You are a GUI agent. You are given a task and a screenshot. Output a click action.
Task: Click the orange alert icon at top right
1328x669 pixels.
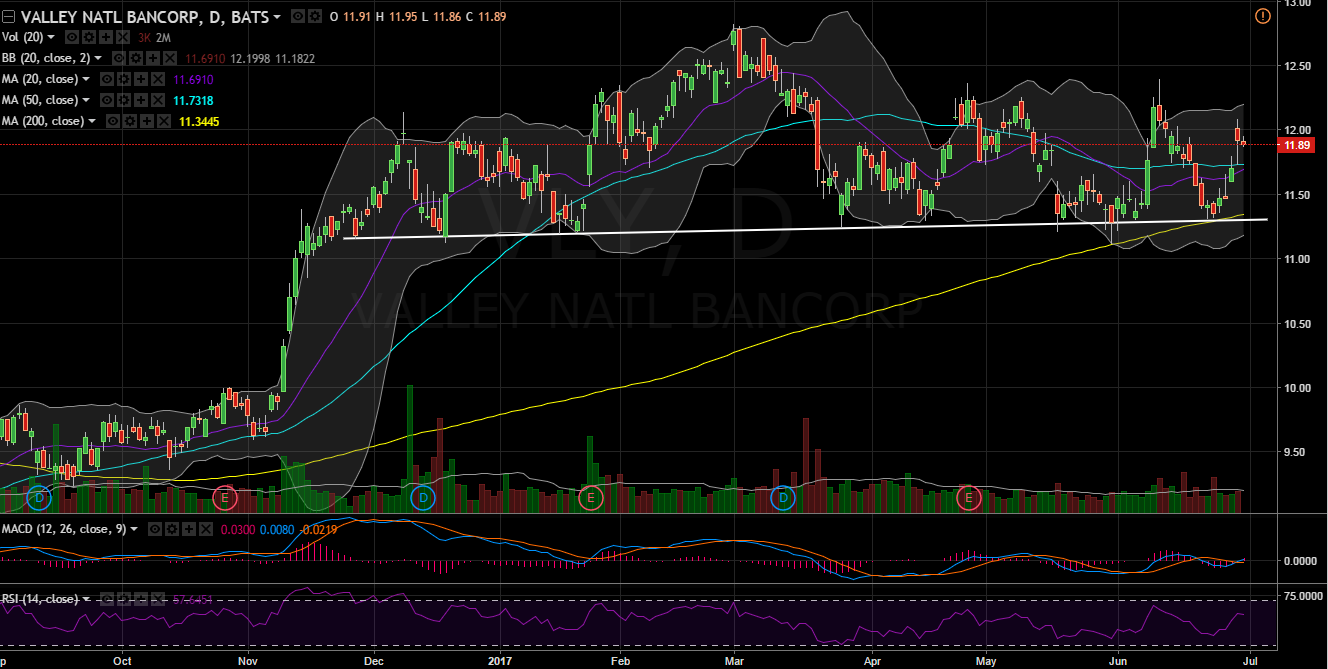(x=1262, y=17)
